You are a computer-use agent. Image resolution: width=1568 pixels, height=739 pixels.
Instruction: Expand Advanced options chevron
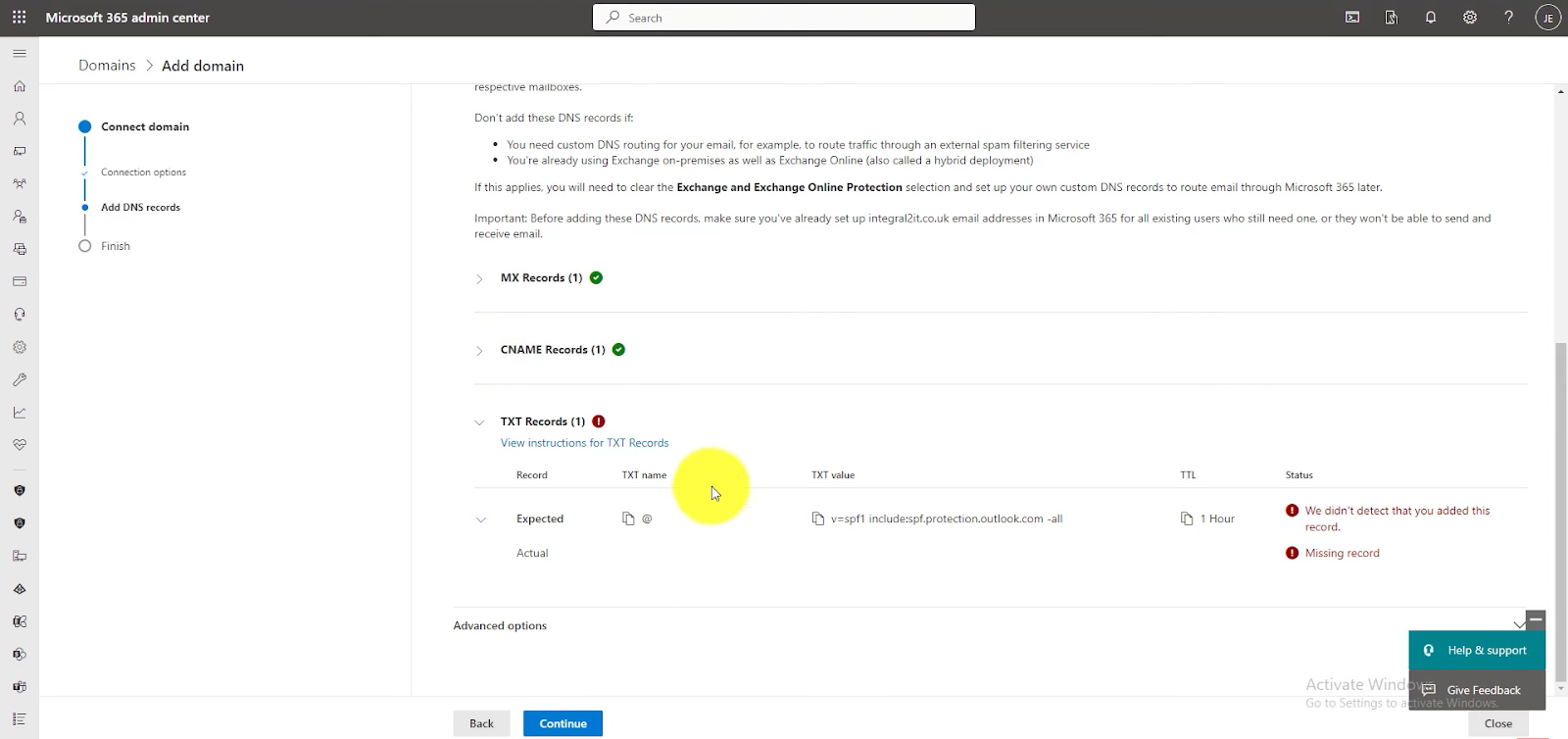pos(1519,625)
